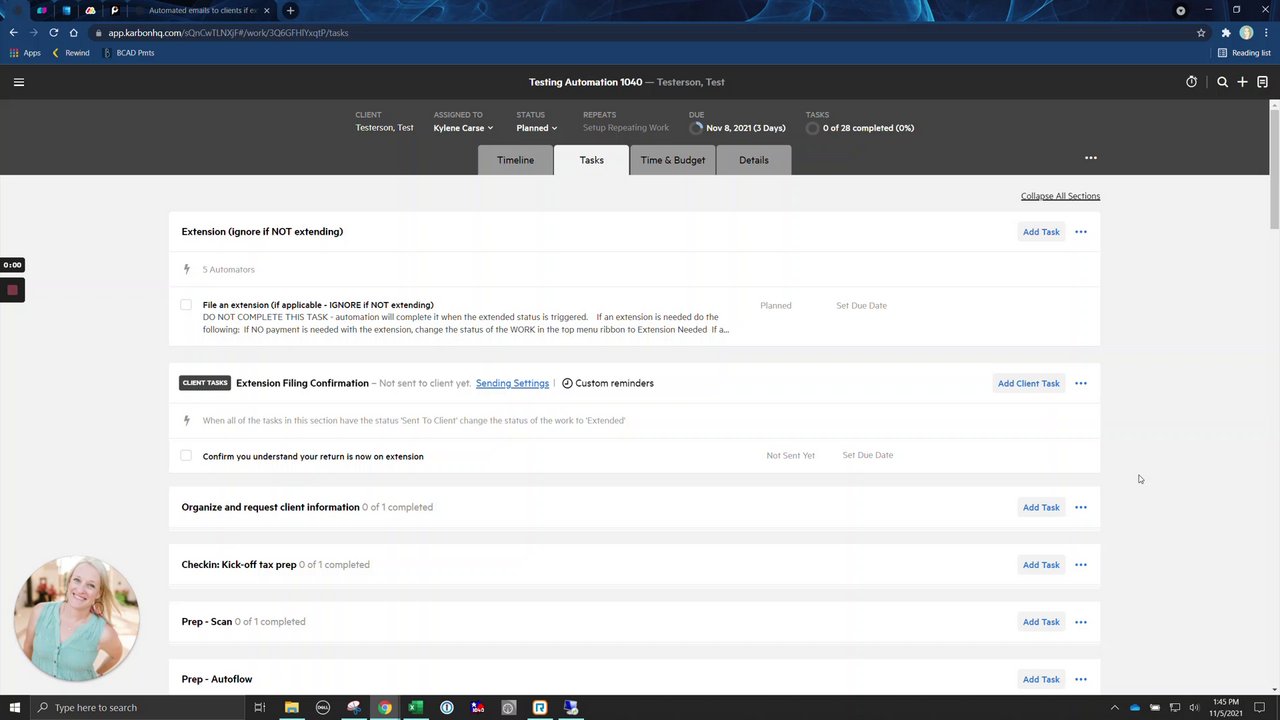Stop the screen recording with the red button
The height and width of the screenshot is (720, 1280).
pos(12,290)
